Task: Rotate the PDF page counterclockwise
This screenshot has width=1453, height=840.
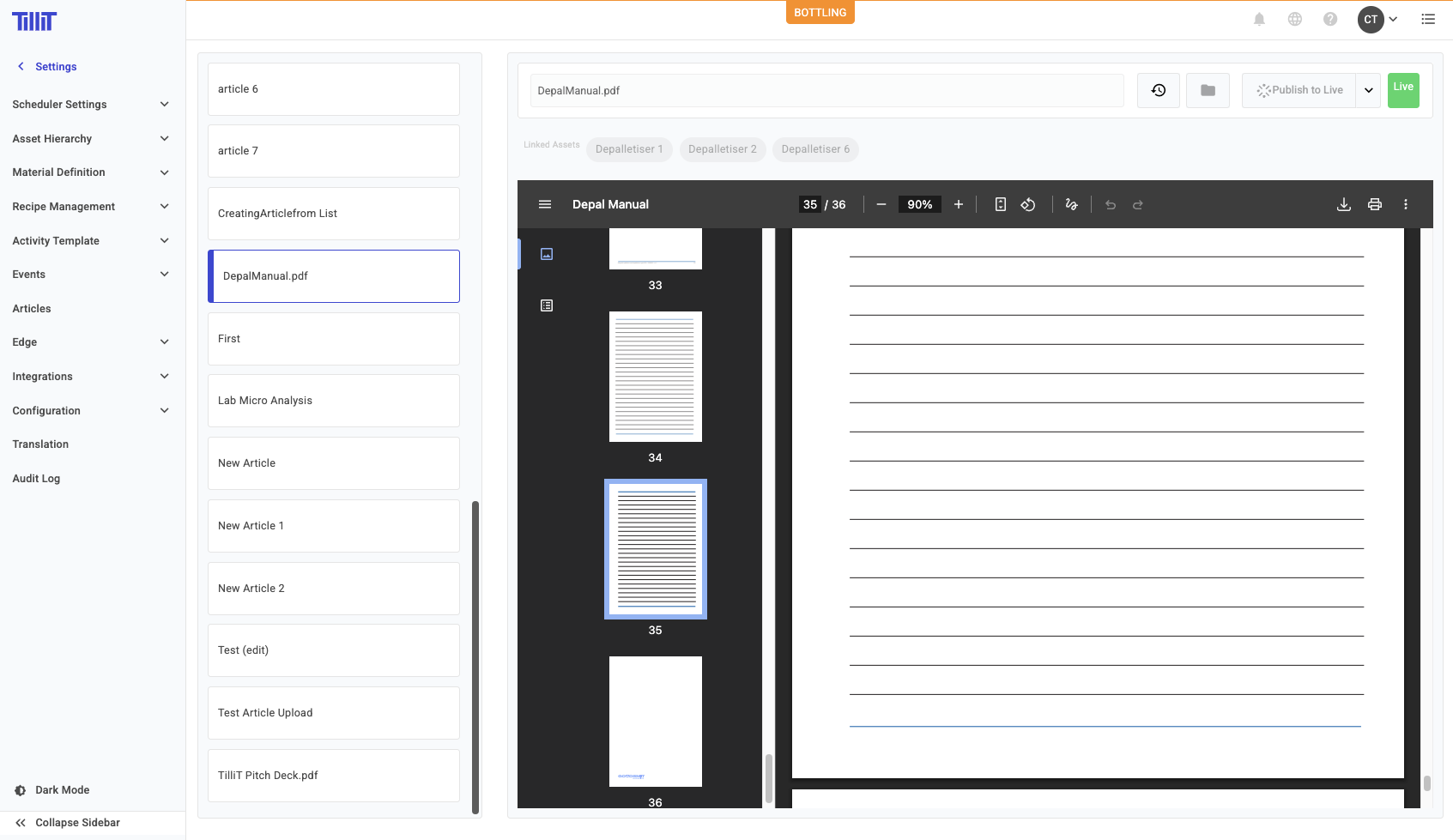Action: click(x=1027, y=204)
